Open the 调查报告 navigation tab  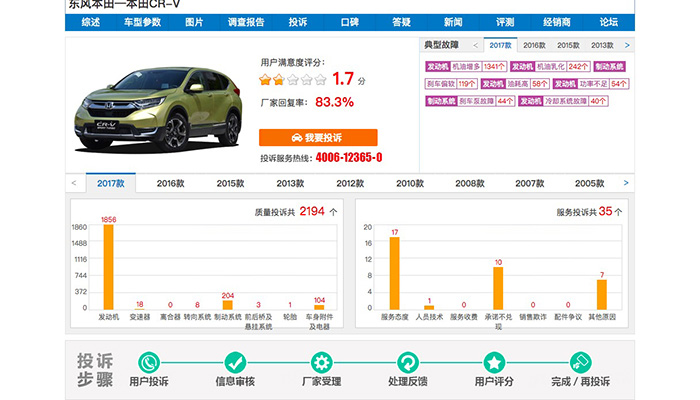(x=246, y=22)
